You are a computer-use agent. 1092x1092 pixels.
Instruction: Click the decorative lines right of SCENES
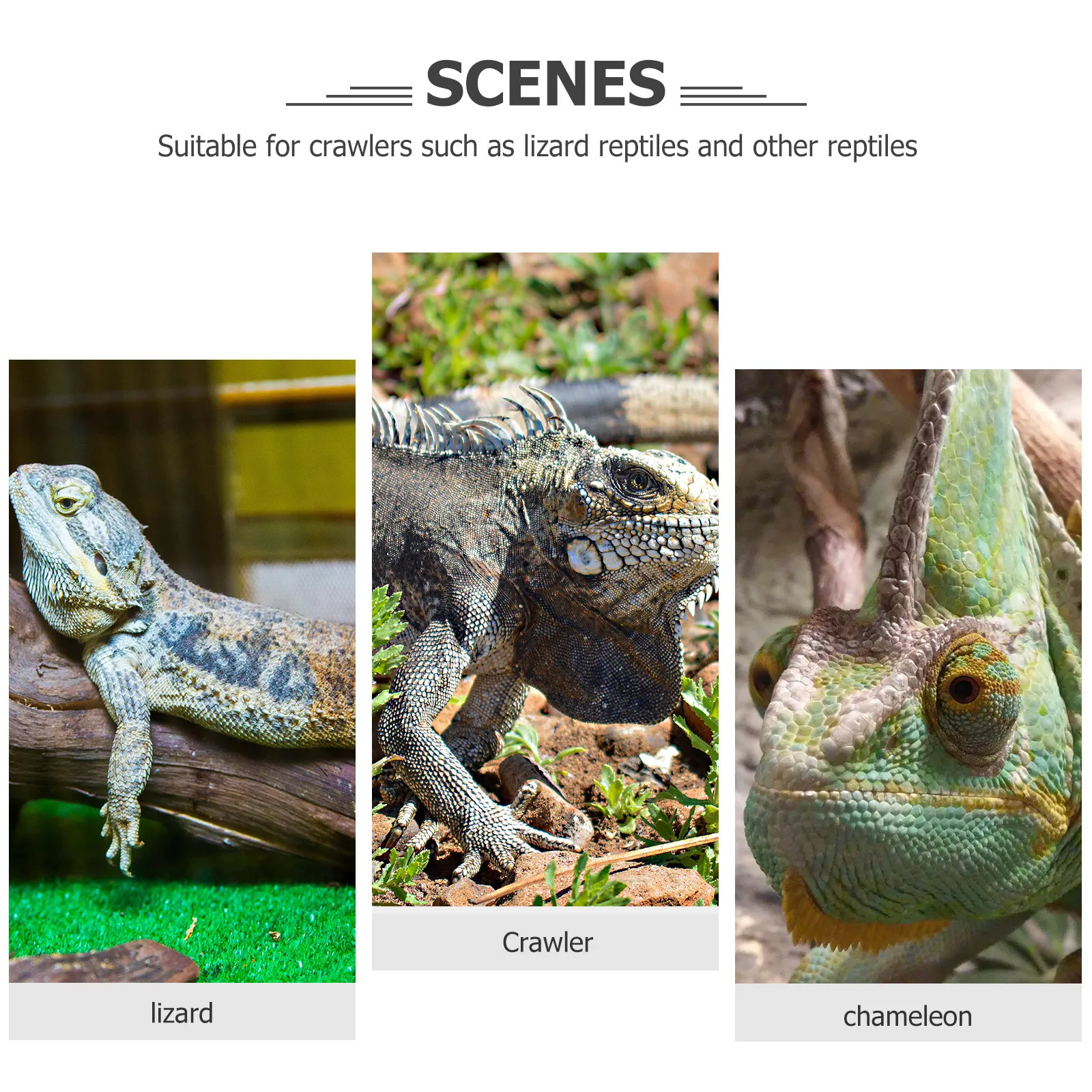click(x=743, y=96)
